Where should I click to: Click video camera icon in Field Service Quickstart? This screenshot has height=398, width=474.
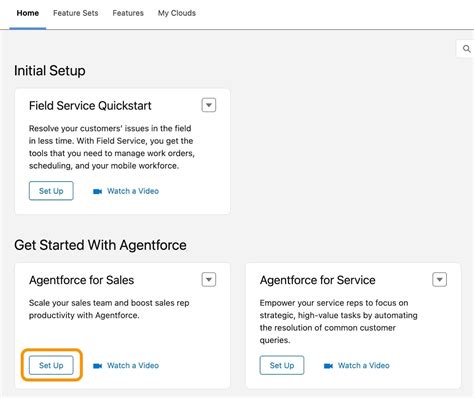point(97,191)
